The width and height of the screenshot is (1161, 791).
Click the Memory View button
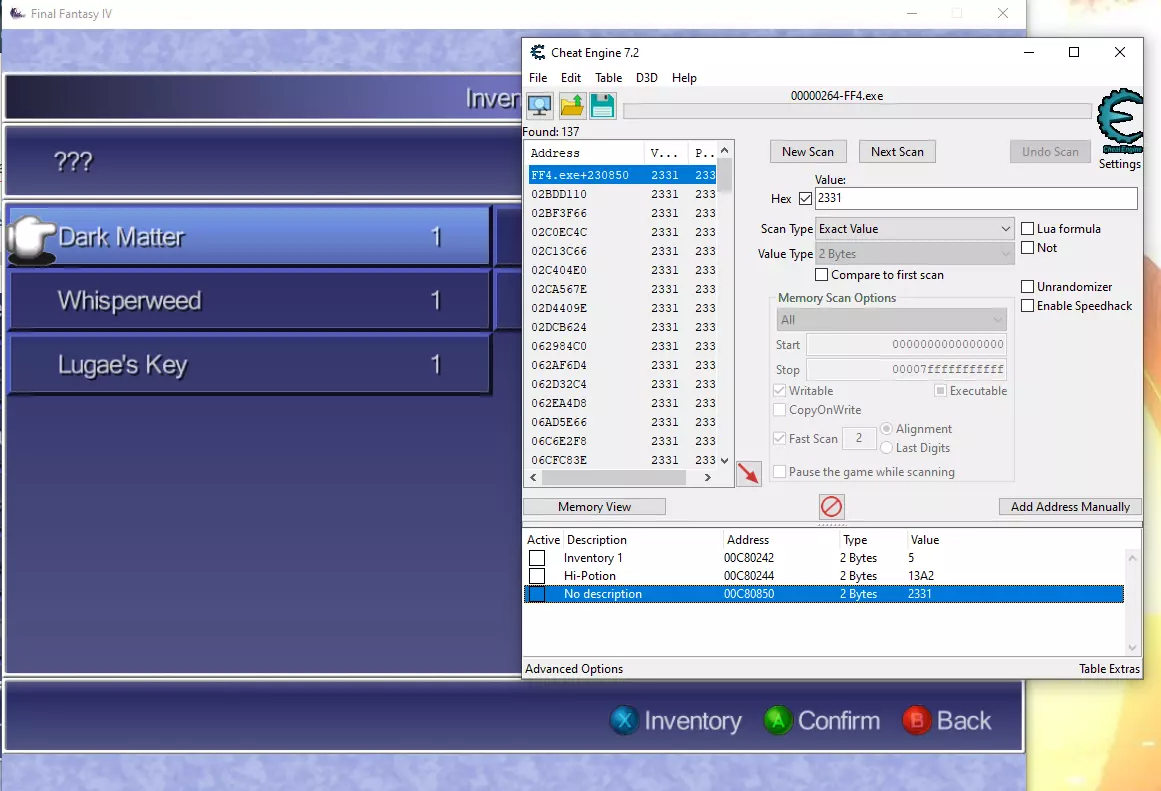coord(594,507)
